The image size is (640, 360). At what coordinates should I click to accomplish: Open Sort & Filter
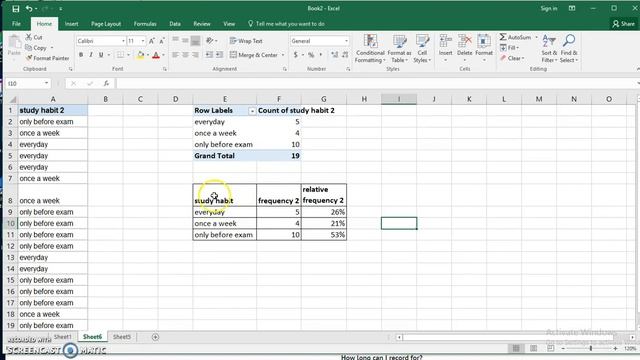[x=549, y=49]
